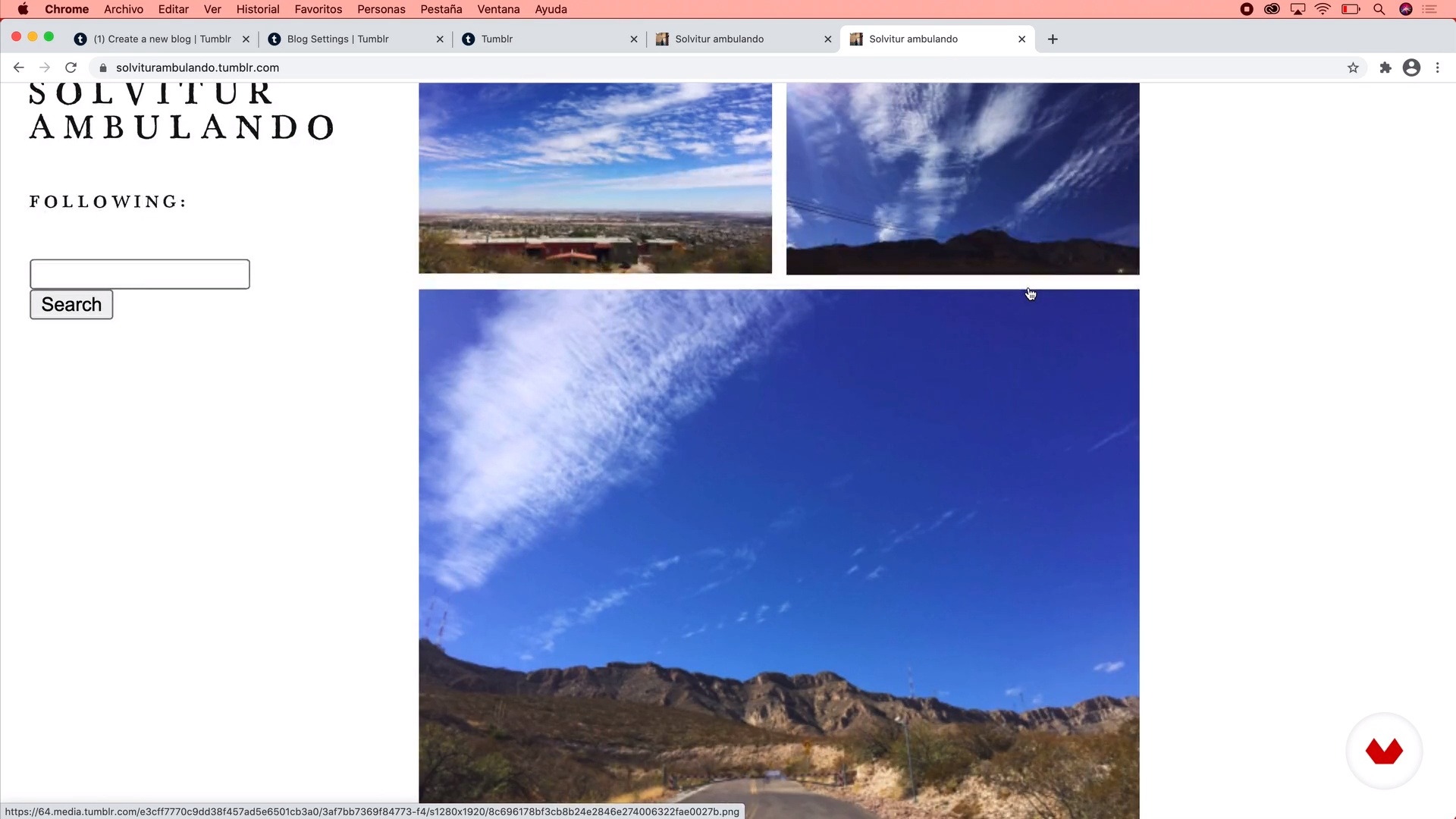The image size is (1456, 819).
Task: Close the Tumblr tab
Action: (634, 39)
